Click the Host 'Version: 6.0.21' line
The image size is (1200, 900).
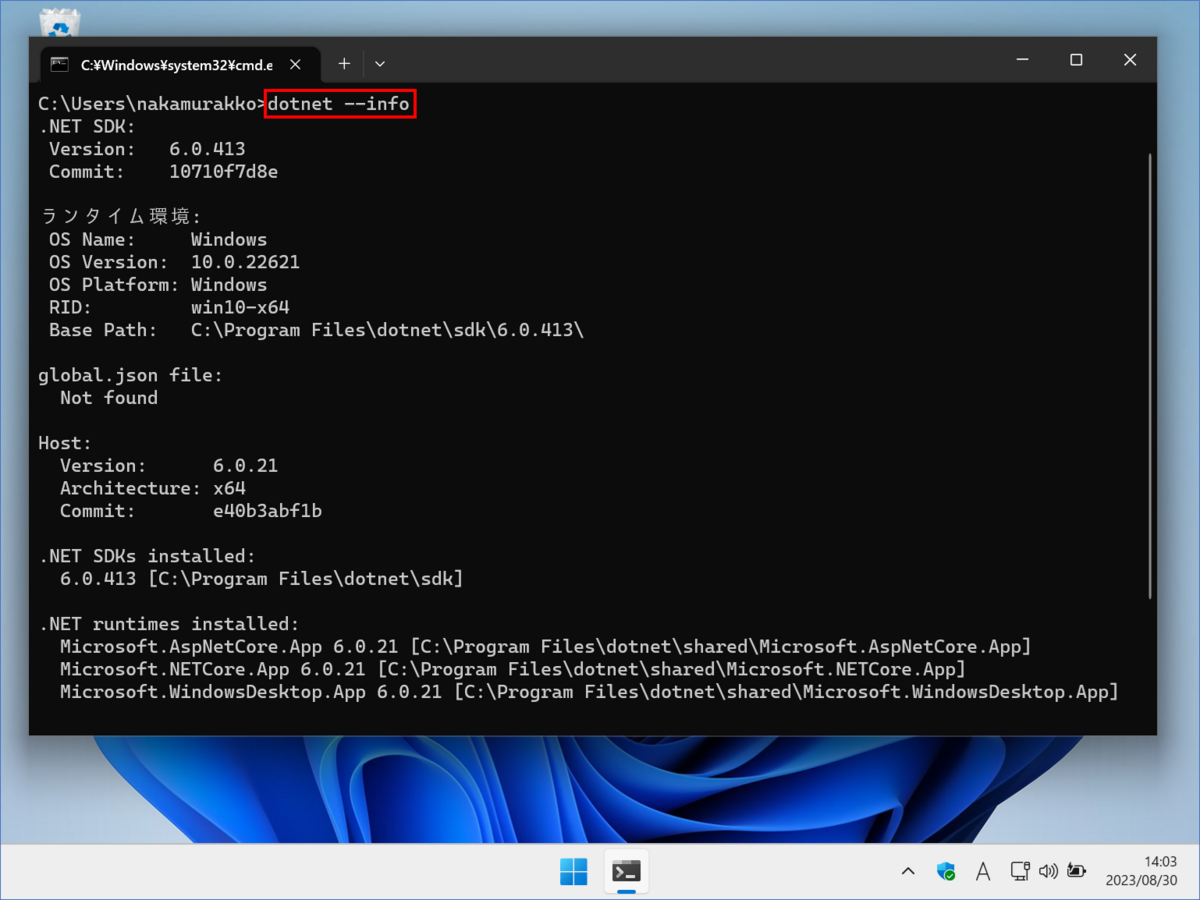coord(169,466)
